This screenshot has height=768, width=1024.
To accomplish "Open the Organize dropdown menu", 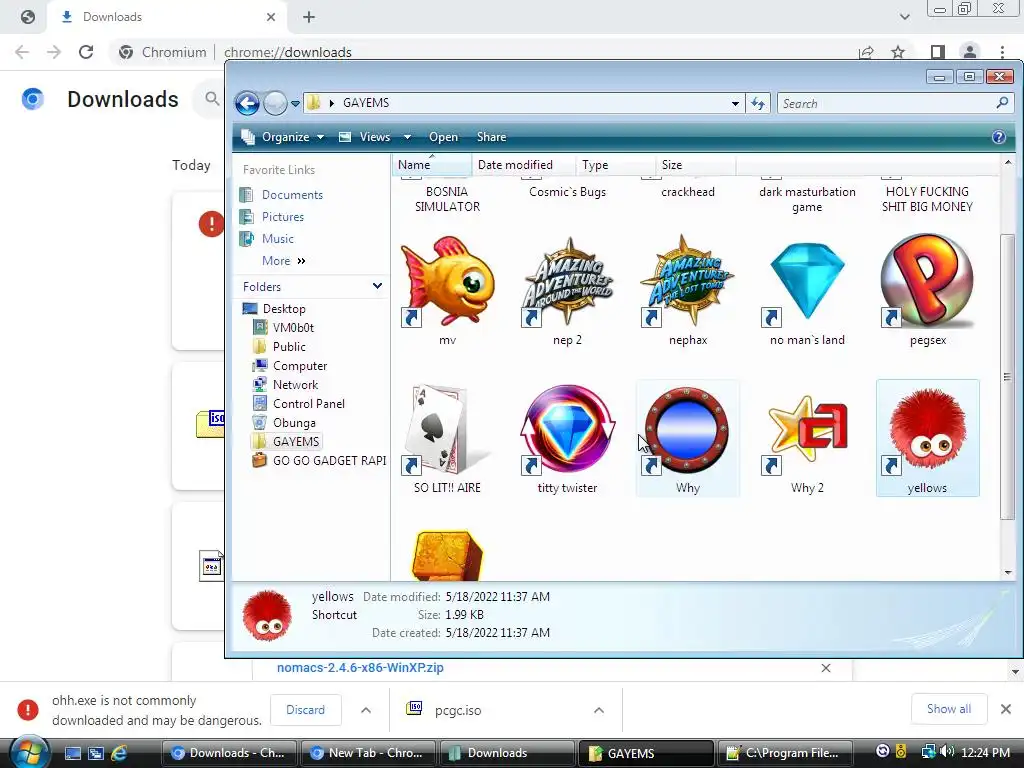I will click(283, 137).
